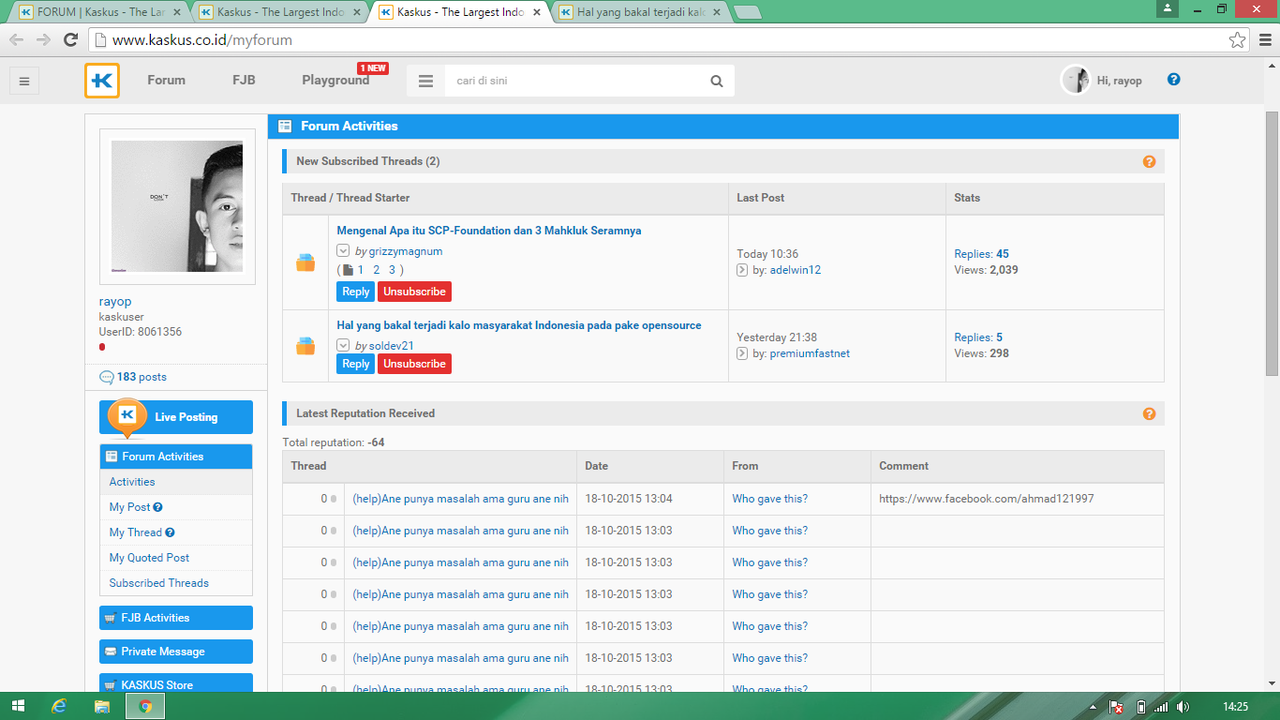
Task: Open the Playground nav item
Action: click(336, 80)
